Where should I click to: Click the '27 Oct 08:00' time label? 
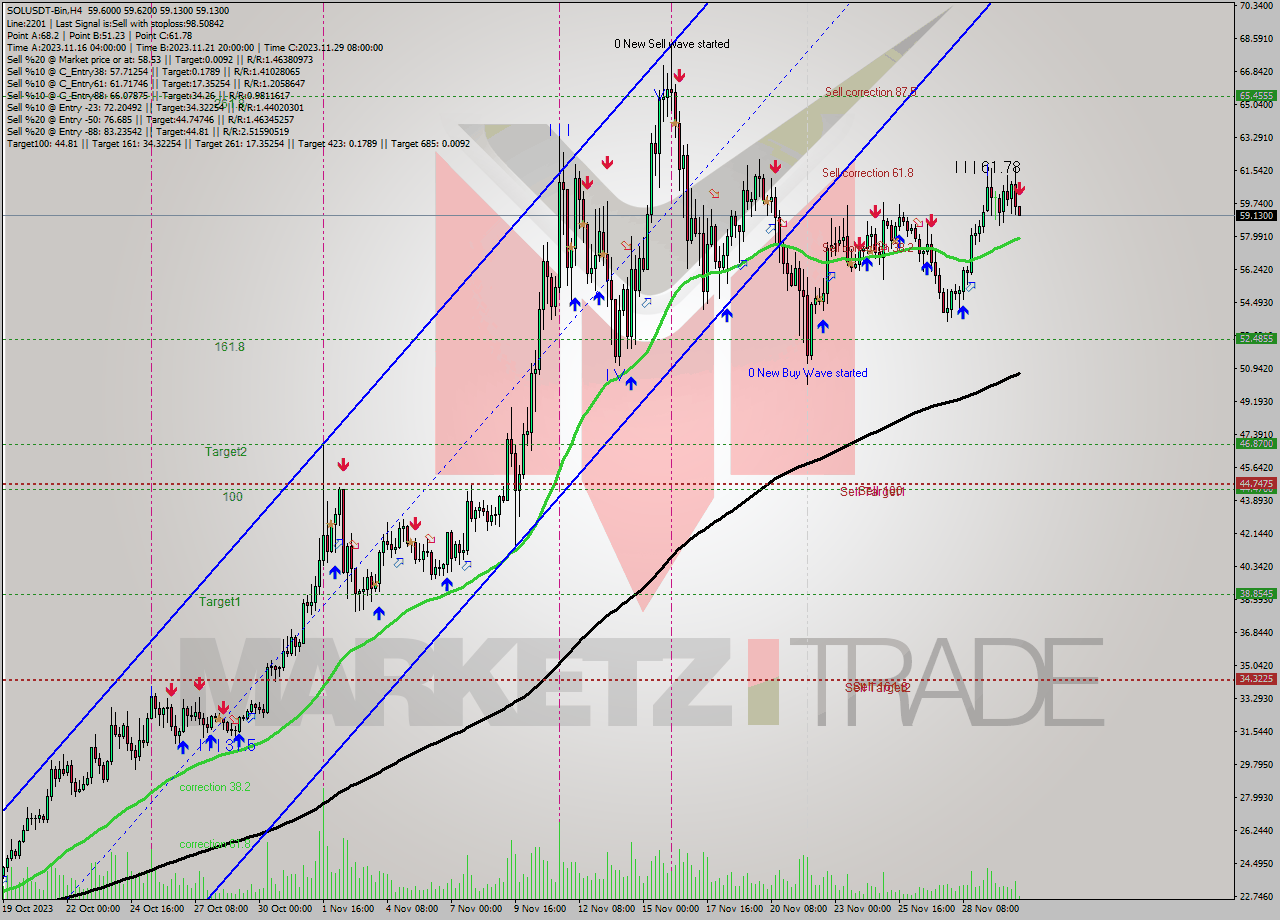point(220,910)
